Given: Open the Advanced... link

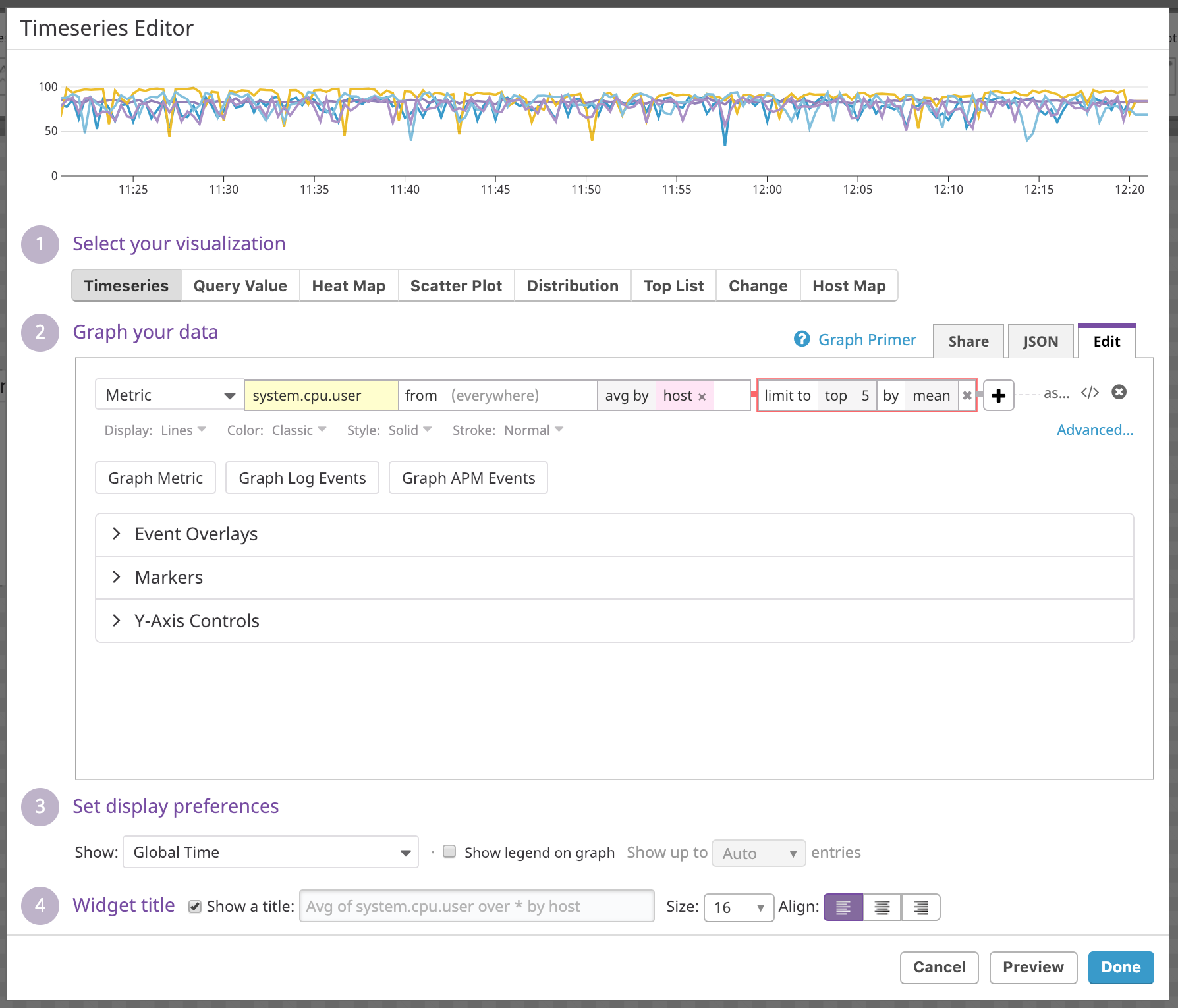Looking at the screenshot, I should (x=1094, y=430).
